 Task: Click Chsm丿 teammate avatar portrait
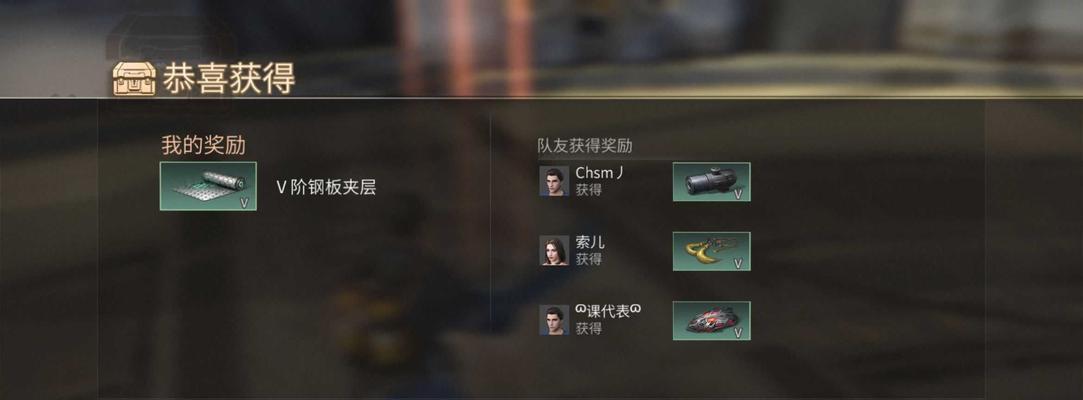(x=554, y=181)
